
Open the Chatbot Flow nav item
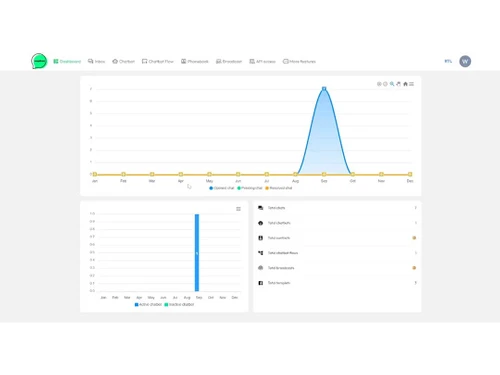tap(158, 61)
